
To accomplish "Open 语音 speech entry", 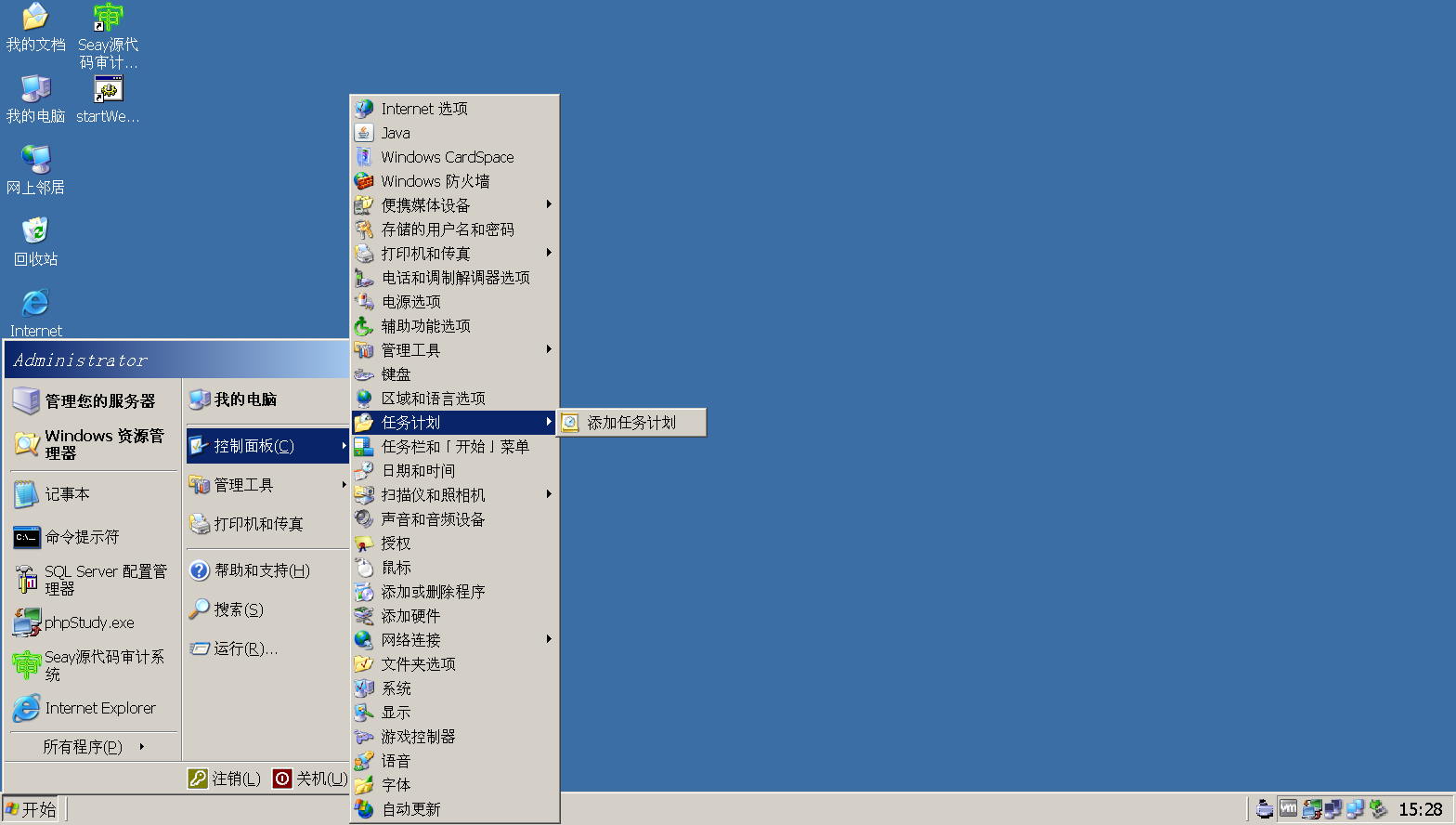I will [455, 761].
